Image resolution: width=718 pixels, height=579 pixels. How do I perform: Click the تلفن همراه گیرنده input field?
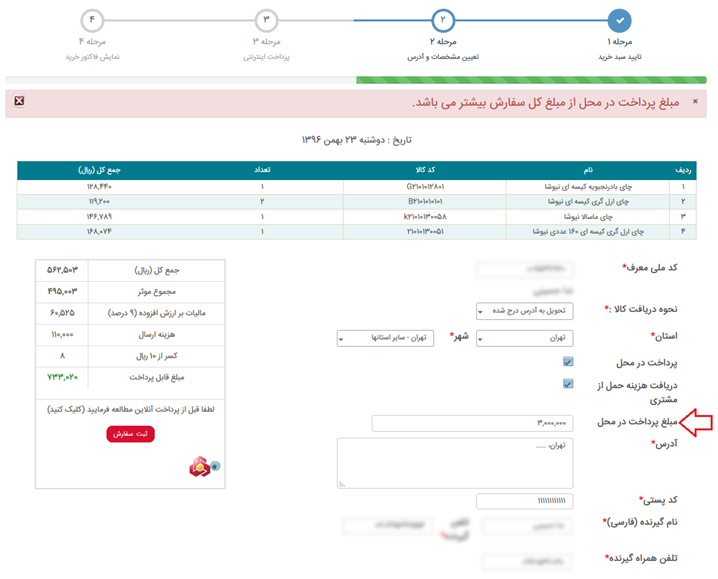(x=527, y=561)
